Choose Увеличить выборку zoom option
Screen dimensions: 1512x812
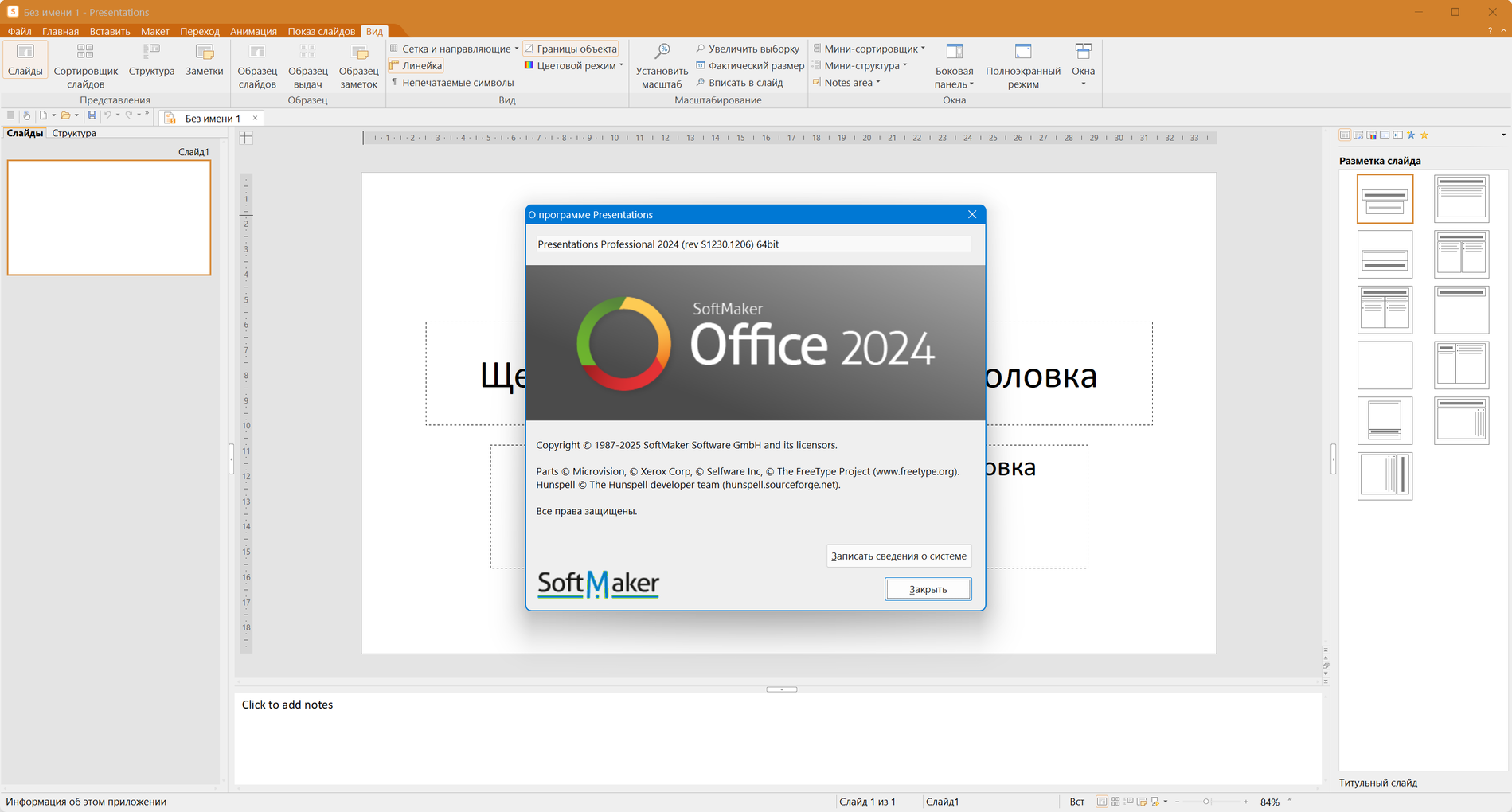click(x=748, y=49)
